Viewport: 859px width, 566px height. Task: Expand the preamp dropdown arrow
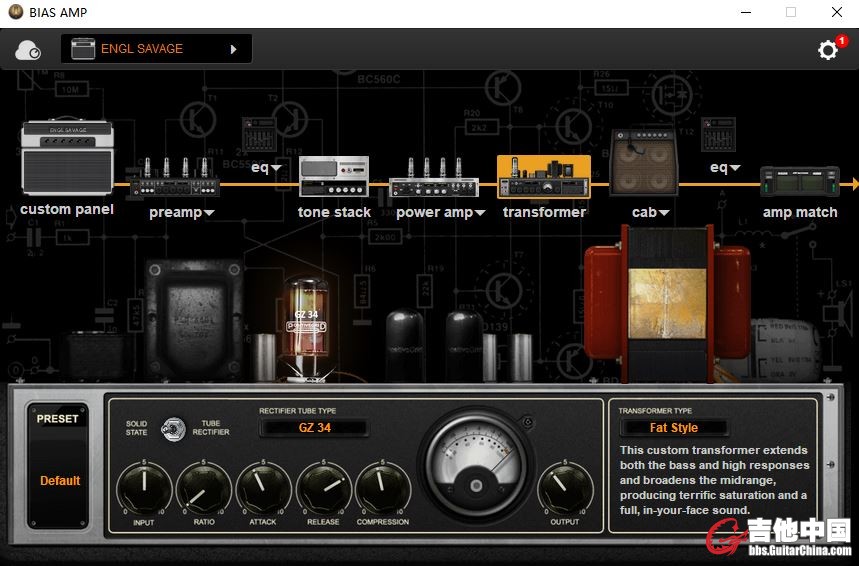point(209,213)
